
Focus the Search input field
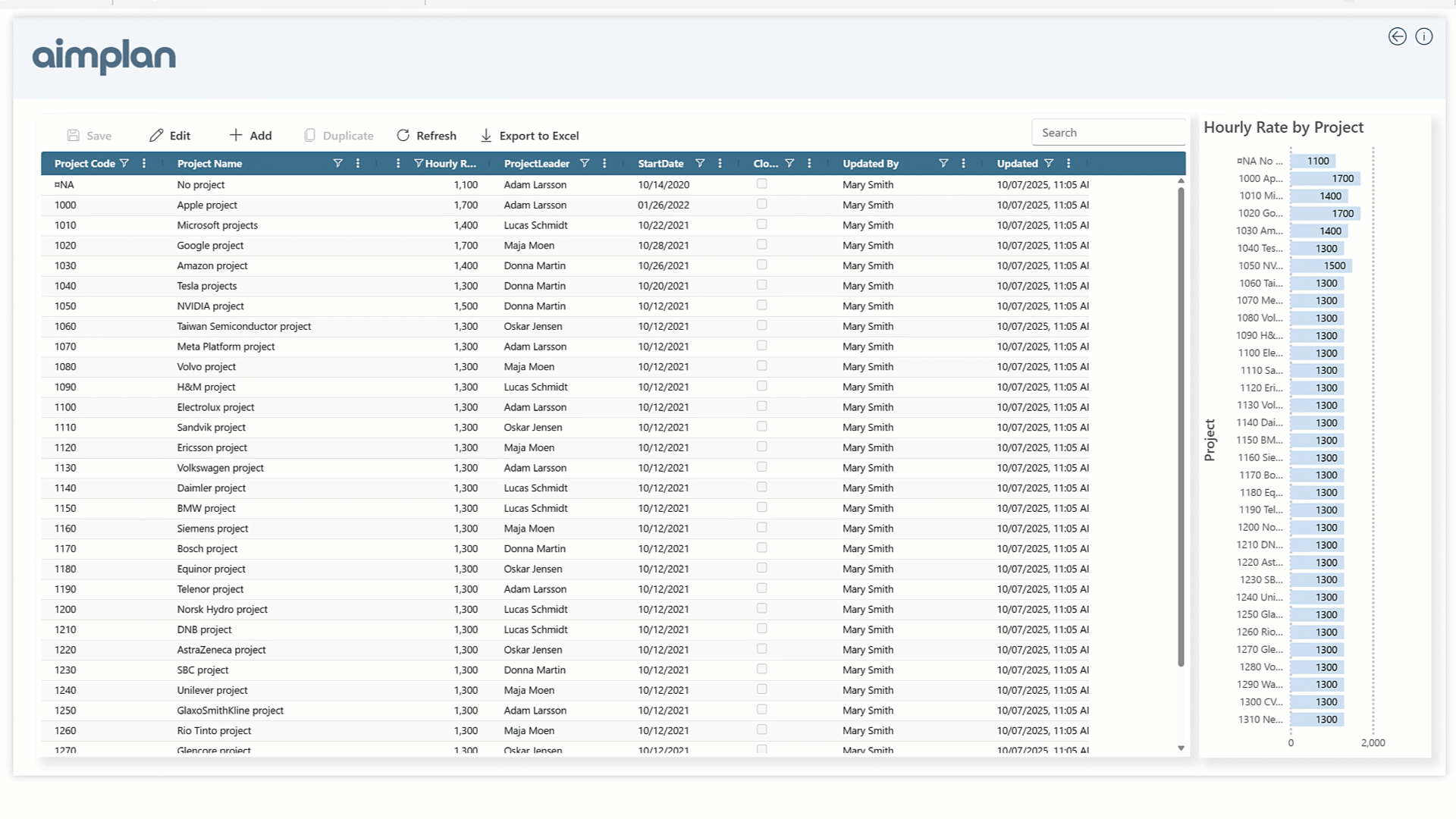pos(1107,133)
